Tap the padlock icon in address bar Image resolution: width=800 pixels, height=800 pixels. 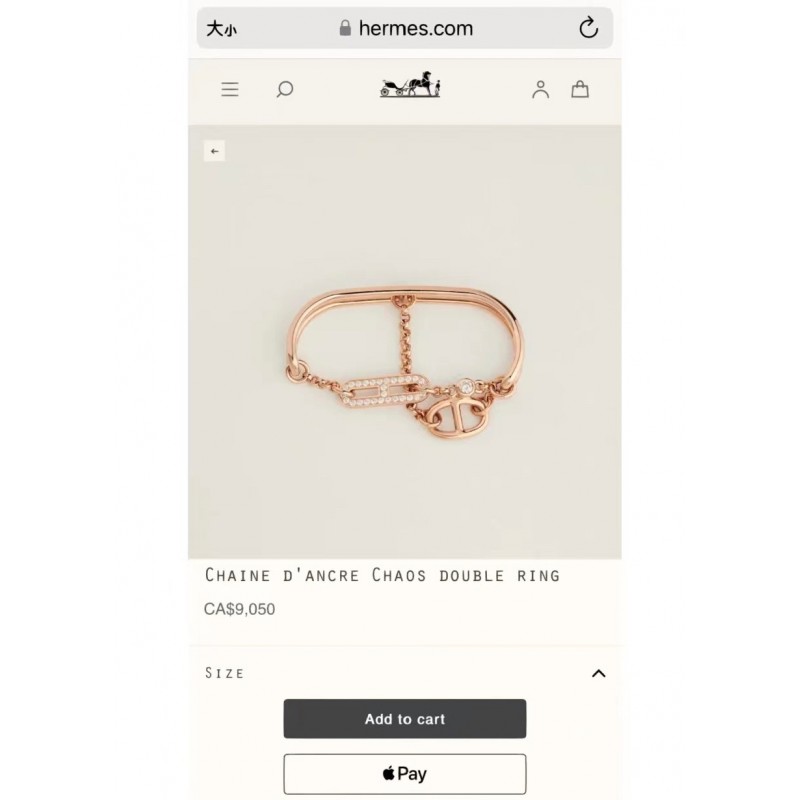click(x=345, y=28)
